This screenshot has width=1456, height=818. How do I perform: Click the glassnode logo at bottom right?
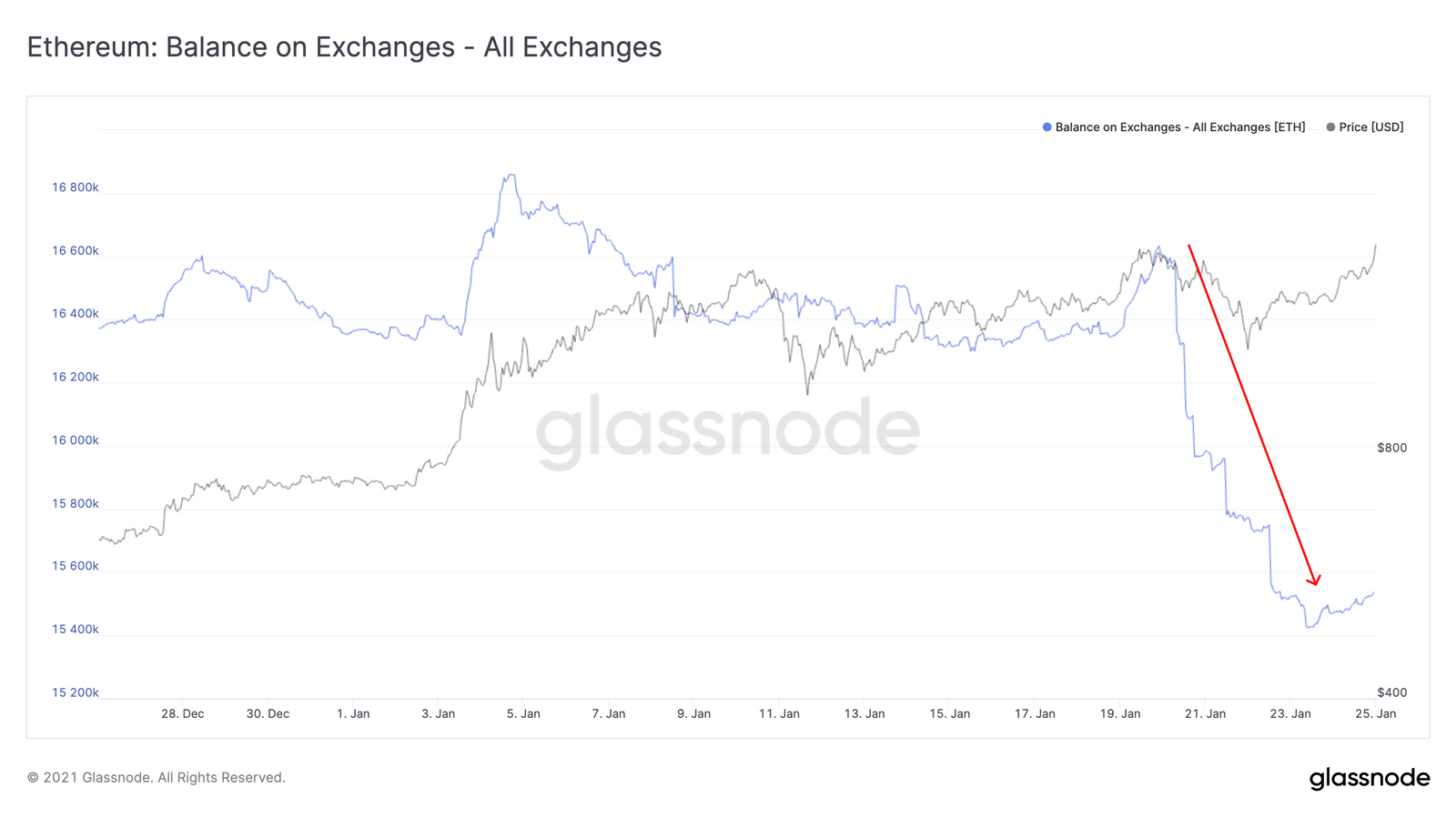(1370, 779)
